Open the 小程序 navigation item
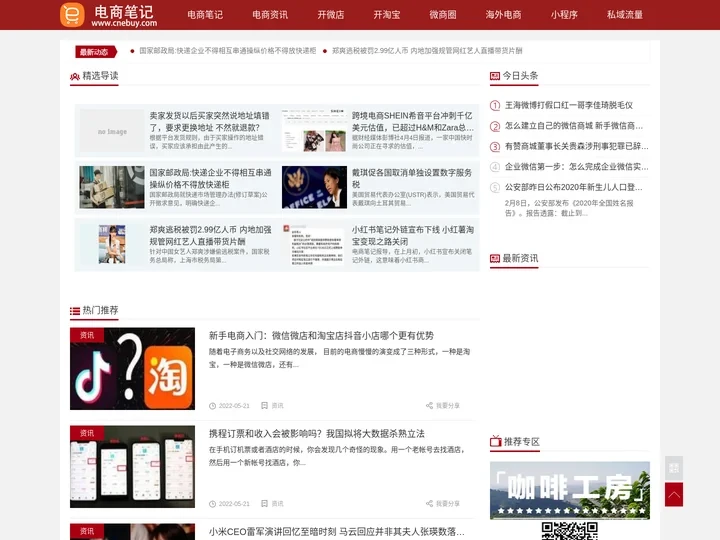This screenshot has width=720, height=540. click(564, 15)
